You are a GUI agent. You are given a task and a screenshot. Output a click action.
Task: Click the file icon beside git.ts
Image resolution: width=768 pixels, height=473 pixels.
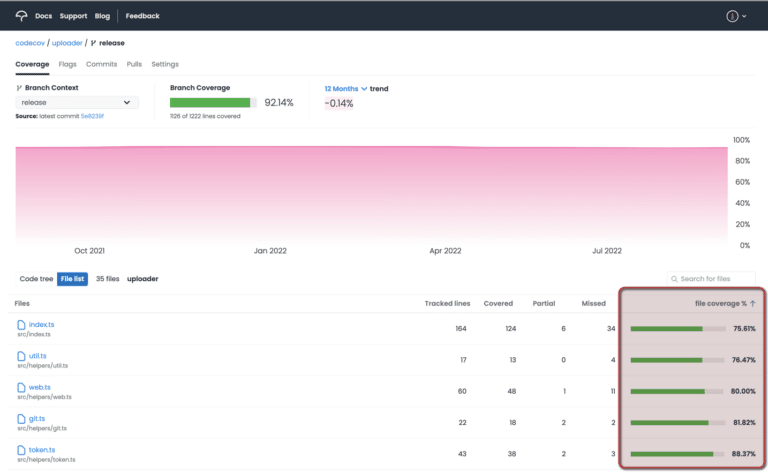click(21, 418)
